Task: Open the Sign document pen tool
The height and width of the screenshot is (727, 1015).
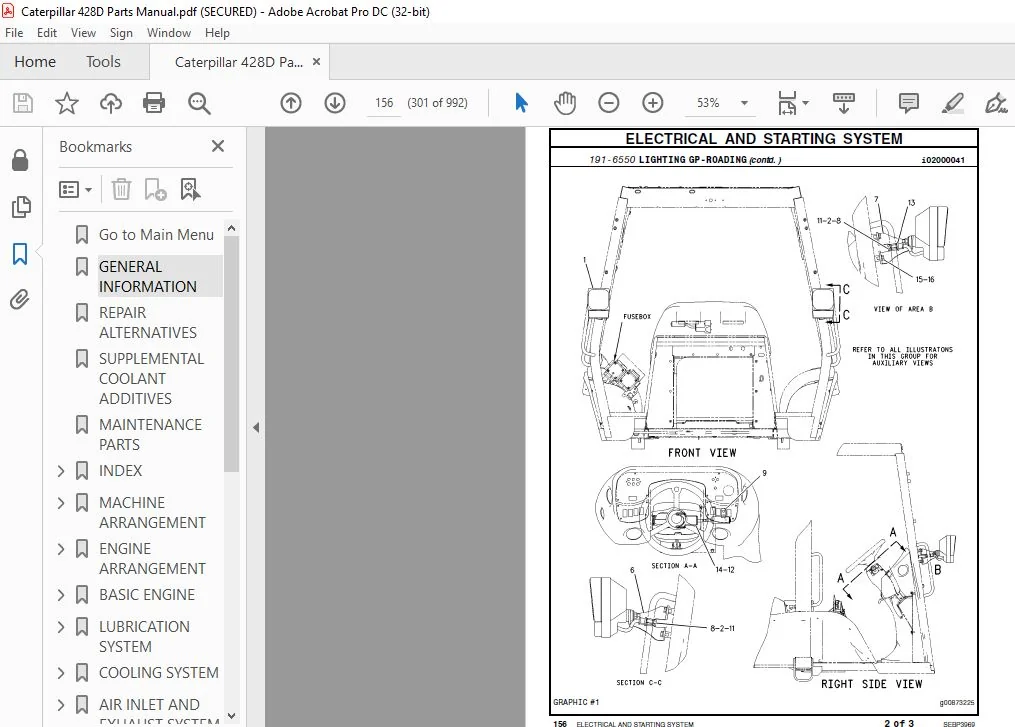Action: click(x=996, y=103)
